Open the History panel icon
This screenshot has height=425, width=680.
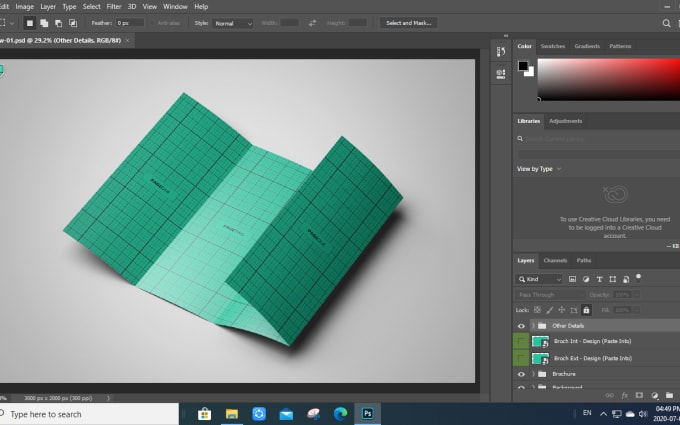pos(501,52)
